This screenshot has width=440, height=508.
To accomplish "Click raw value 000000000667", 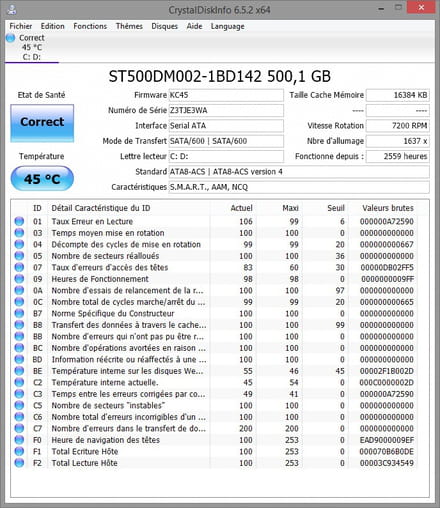I will [387, 244].
